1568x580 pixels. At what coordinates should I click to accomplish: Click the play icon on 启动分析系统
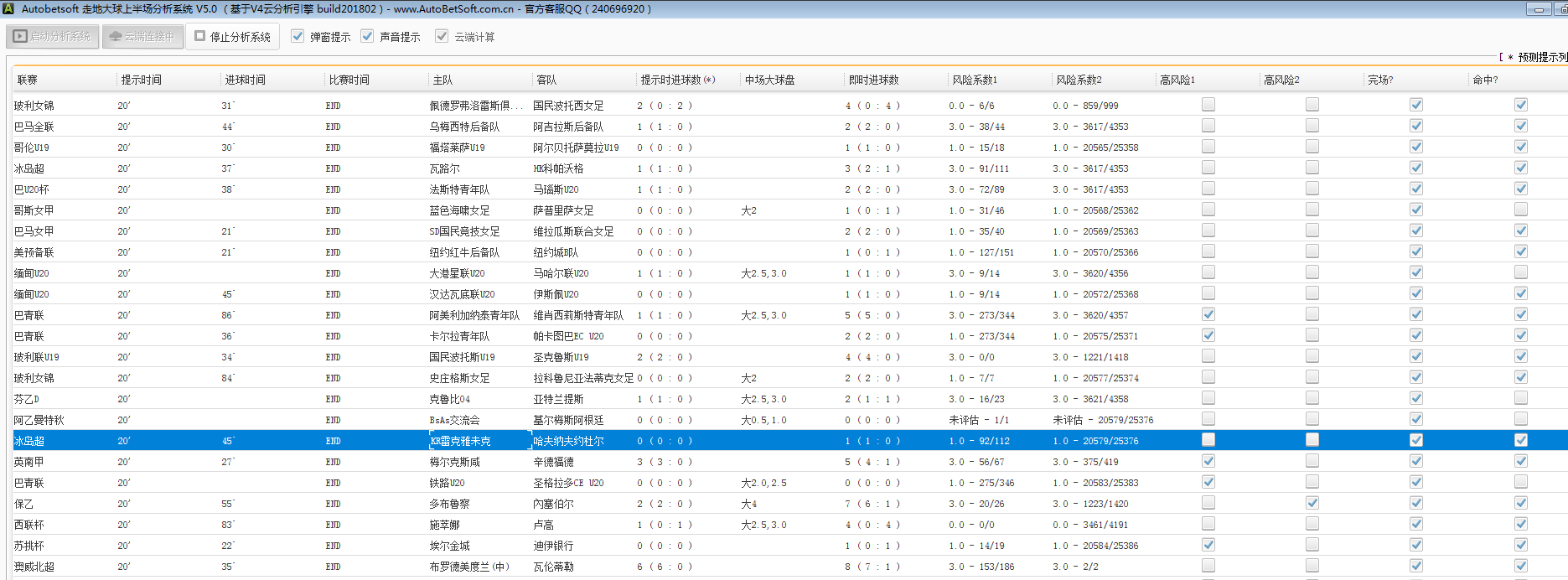[20, 37]
